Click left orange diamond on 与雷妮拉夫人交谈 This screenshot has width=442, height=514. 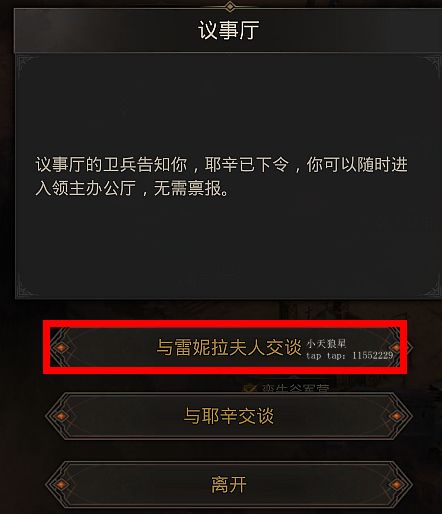(x=61, y=347)
